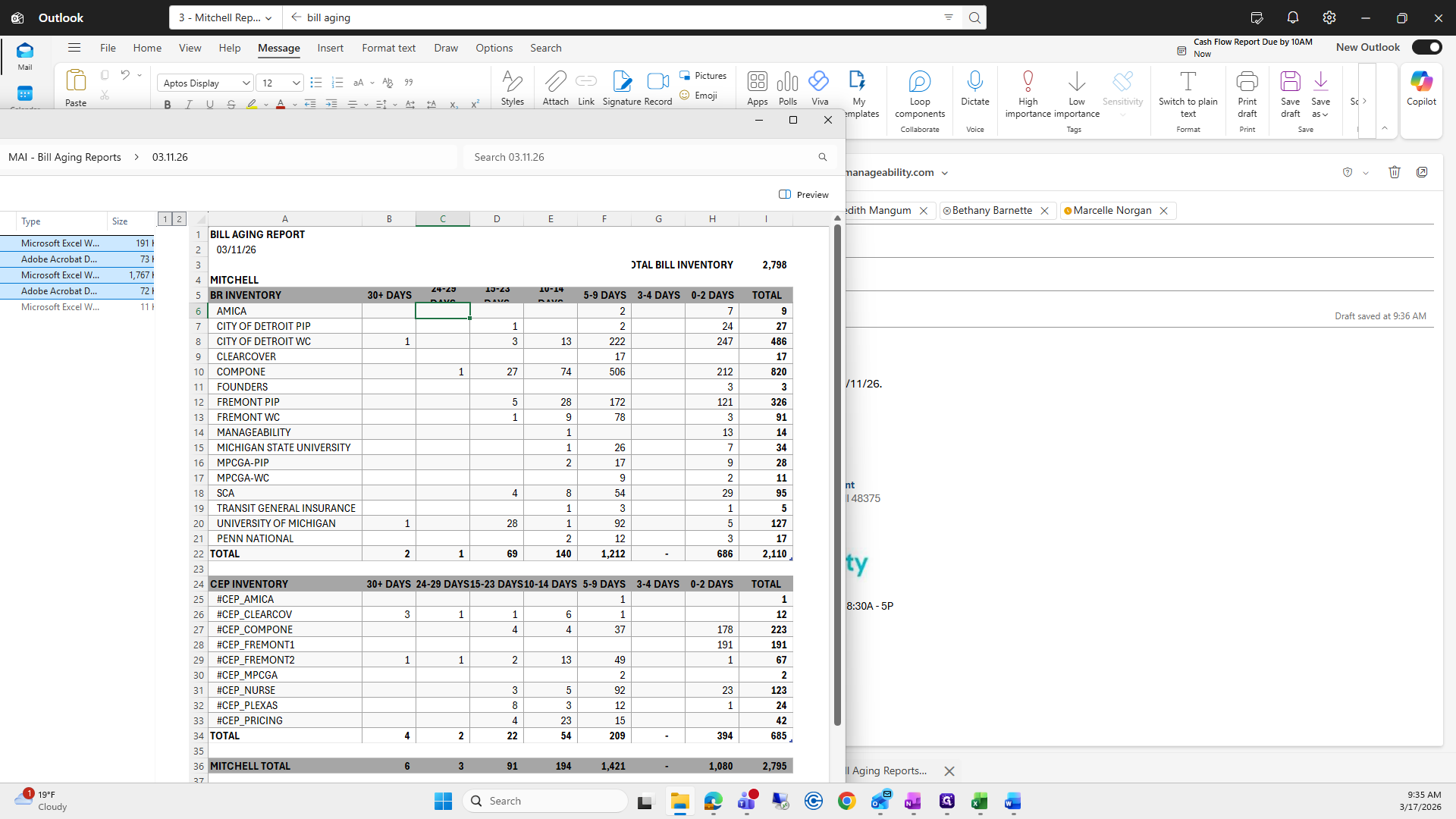Remove recipient Bethany Barnette
The image size is (1456, 819).
1044,211
